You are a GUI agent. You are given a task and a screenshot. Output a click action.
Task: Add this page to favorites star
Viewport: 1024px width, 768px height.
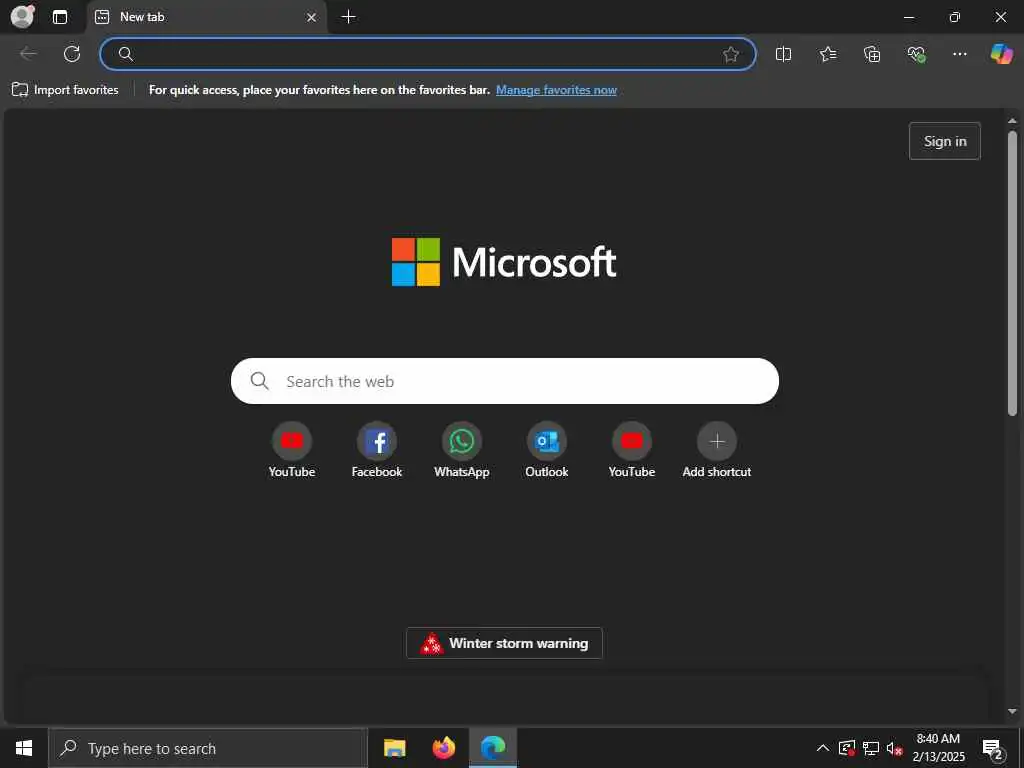coord(731,54)
